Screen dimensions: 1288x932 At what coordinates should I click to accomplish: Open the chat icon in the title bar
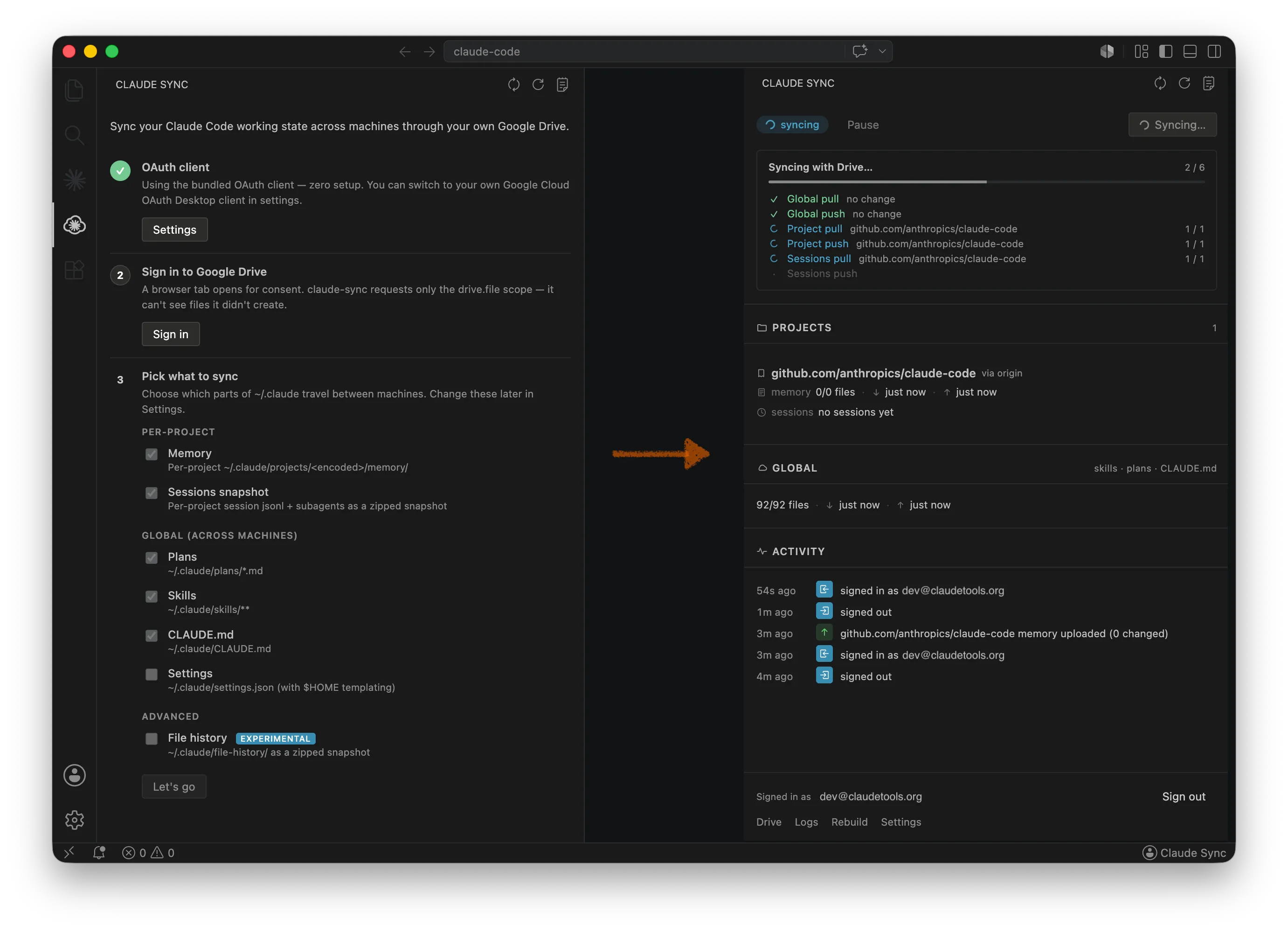(x=860, y=51)
